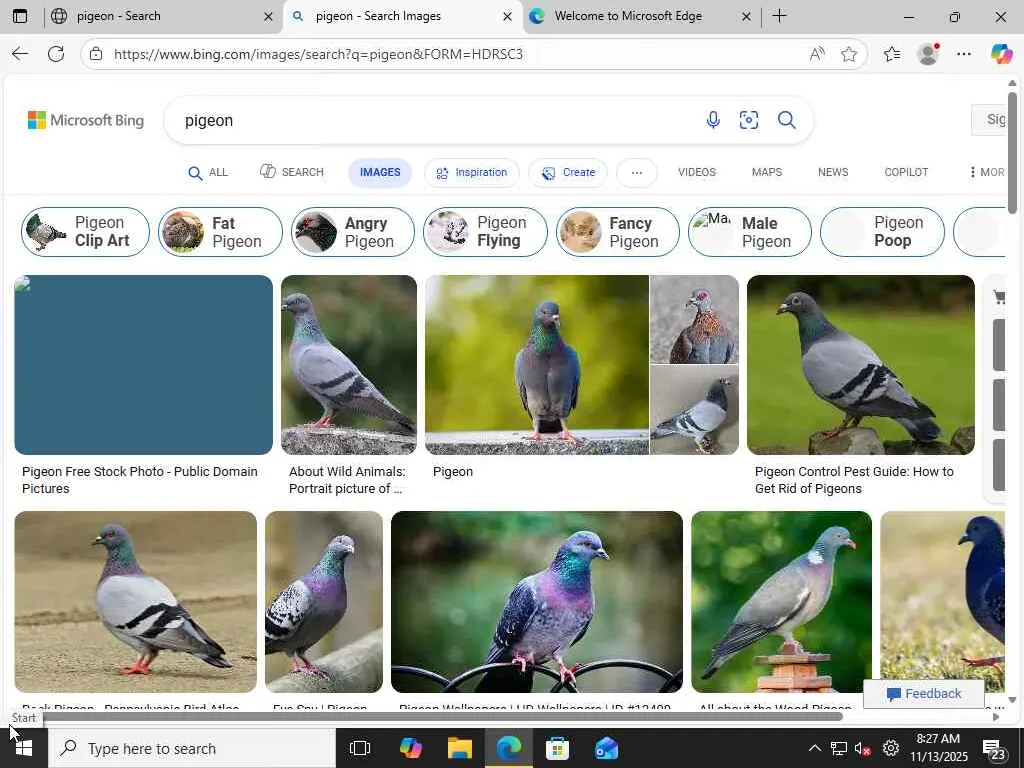The width and height of the screenshot is (1024, 768).
Task: Click the magnifier search button
Action: (786, 120)
